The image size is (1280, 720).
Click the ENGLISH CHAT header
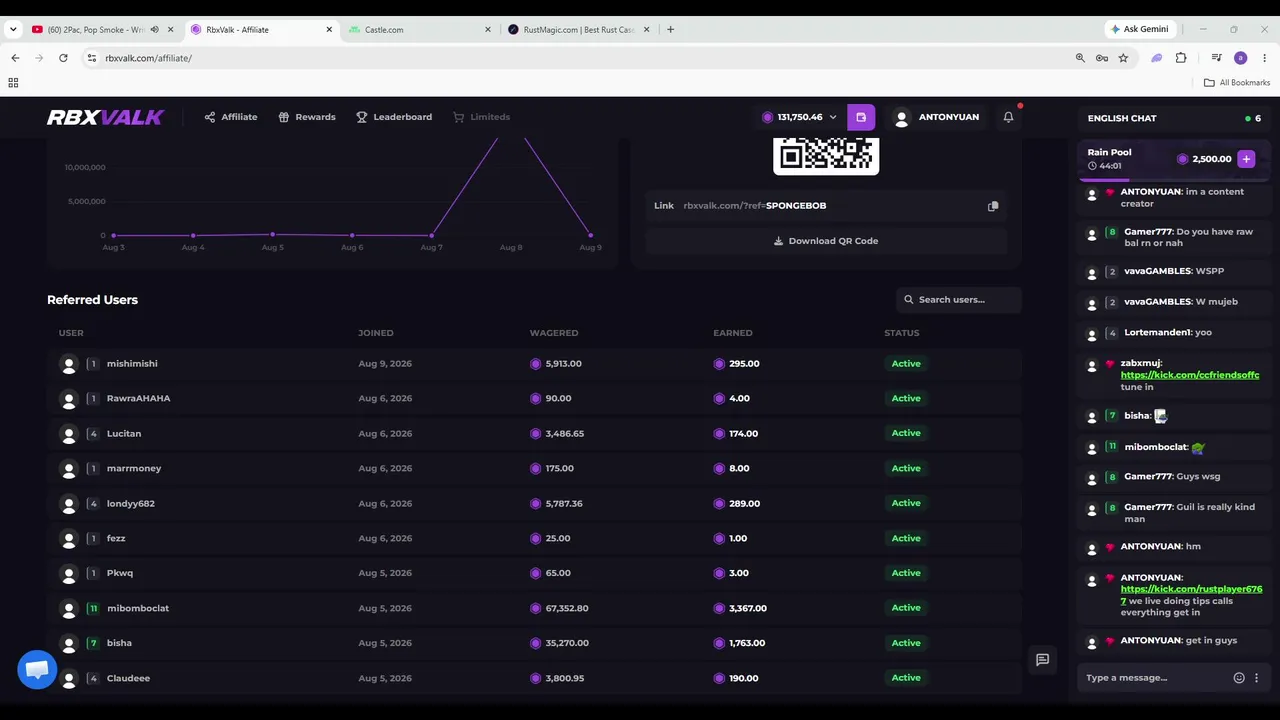coord(1122,118)
